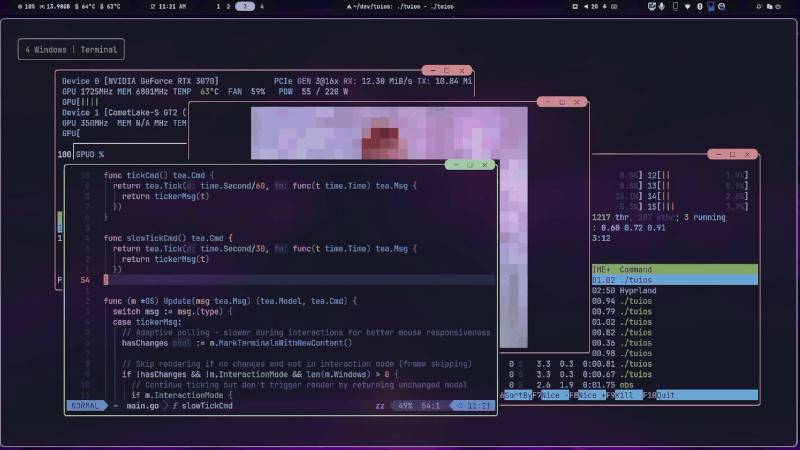Click the 'GPU0 %' graph label
Screen dimensions: 800x450
click(90, 155)
